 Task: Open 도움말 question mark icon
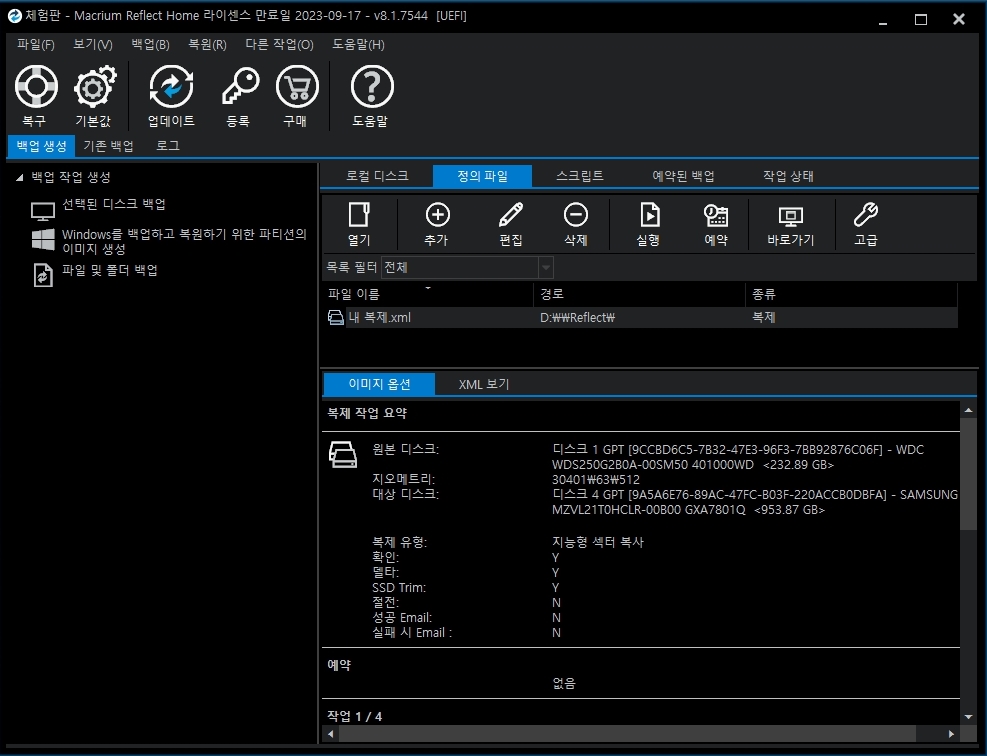pyautogui.click(x=371, y=87)
